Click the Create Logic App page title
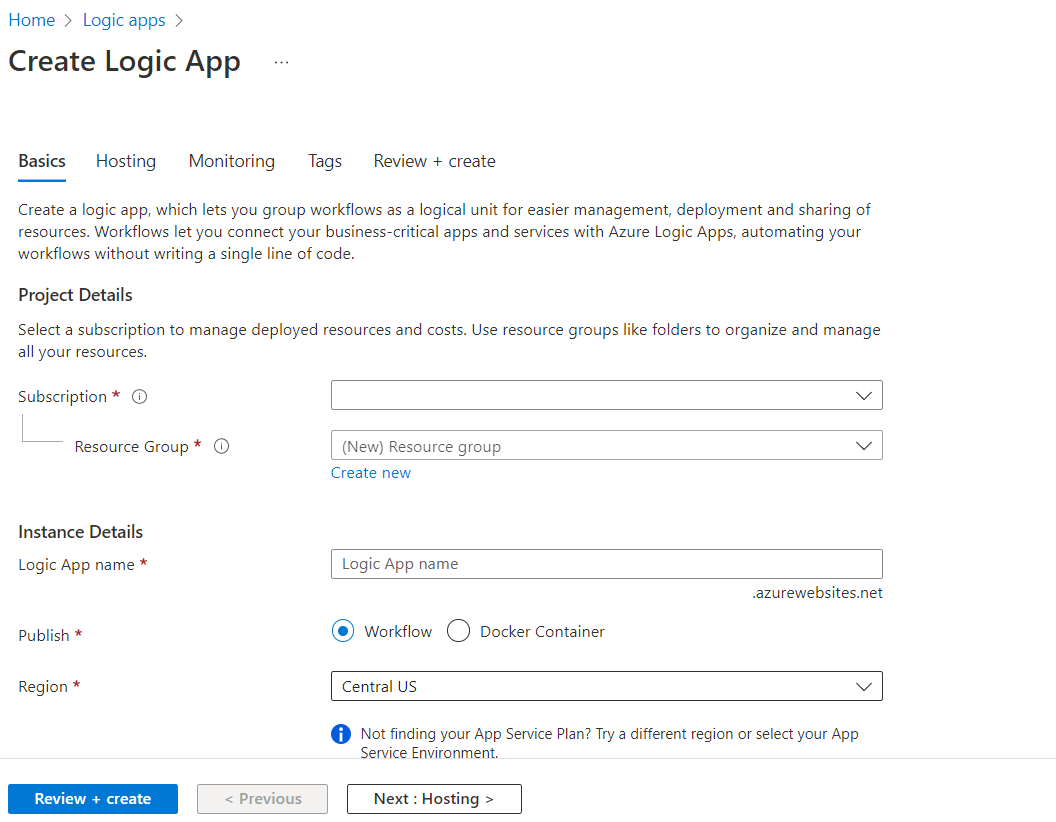The image size is (1056, 822). coord(125,62)
